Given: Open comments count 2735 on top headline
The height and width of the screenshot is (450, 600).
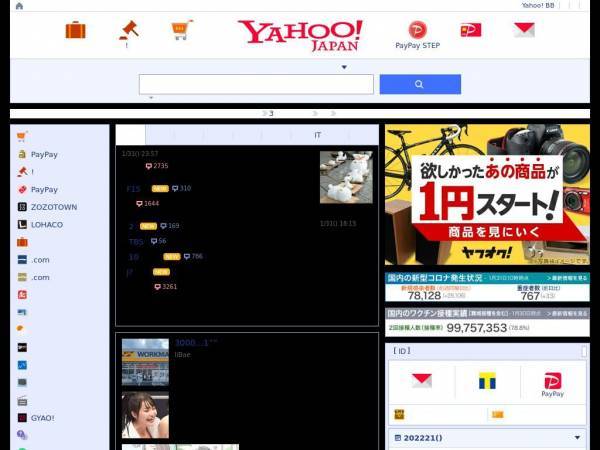Looking at the screenshot, I should [x=157, y=166].
